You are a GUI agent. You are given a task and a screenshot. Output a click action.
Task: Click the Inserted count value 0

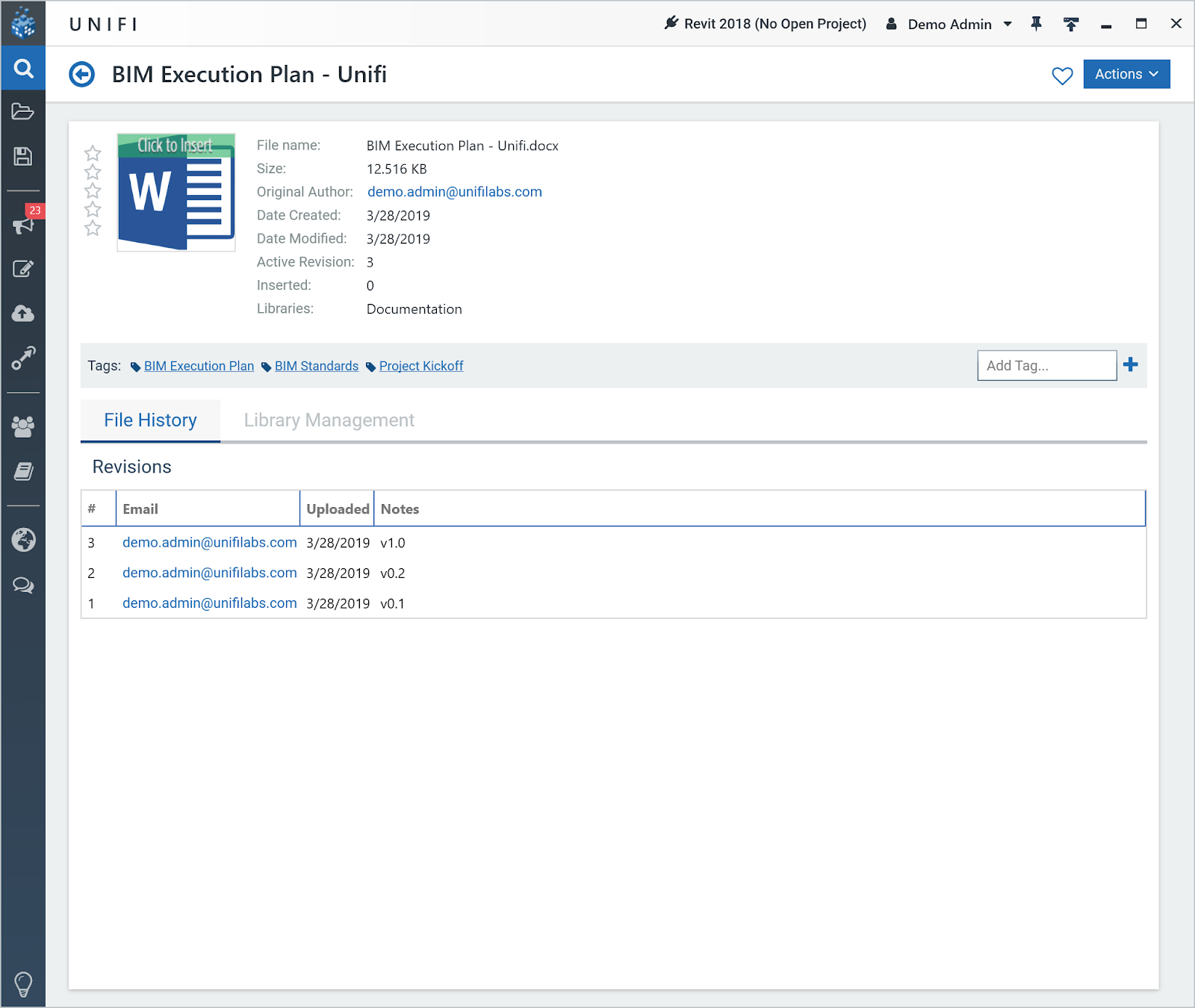[370, 285]
